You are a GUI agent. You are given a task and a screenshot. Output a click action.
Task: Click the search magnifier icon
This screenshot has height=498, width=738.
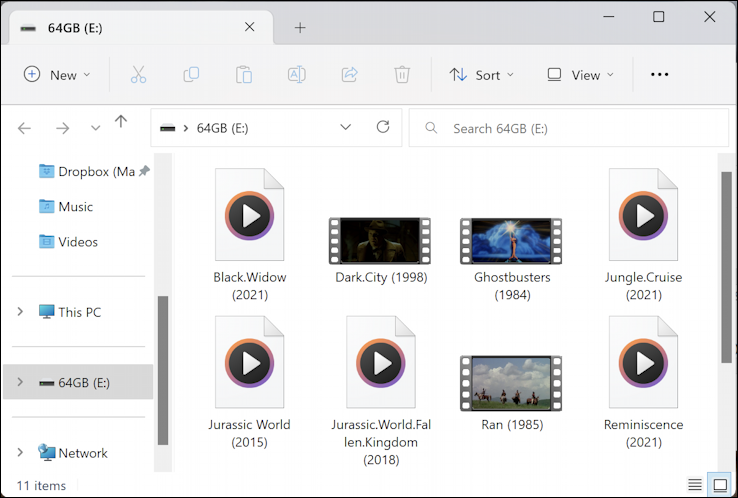pos(431,128)
